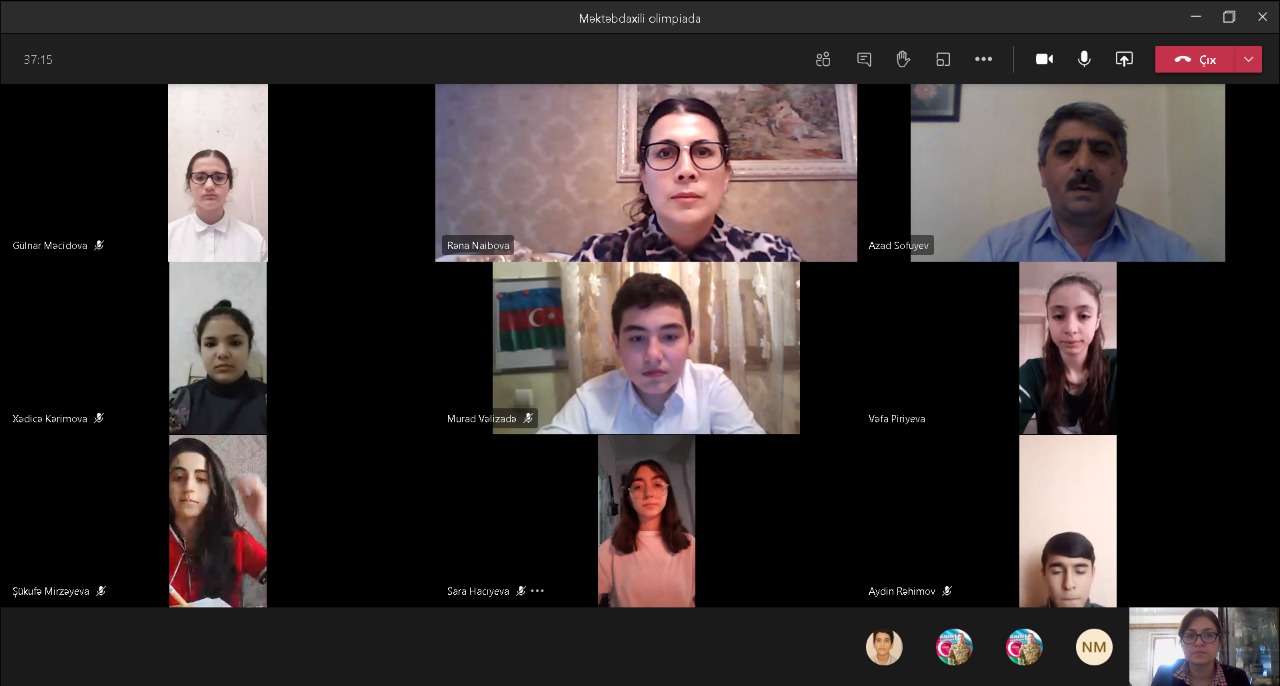Viewport: 1280px width, 686px height.
Task: Minimize the Teams meeting window
Action: [x=1196, y=17]
